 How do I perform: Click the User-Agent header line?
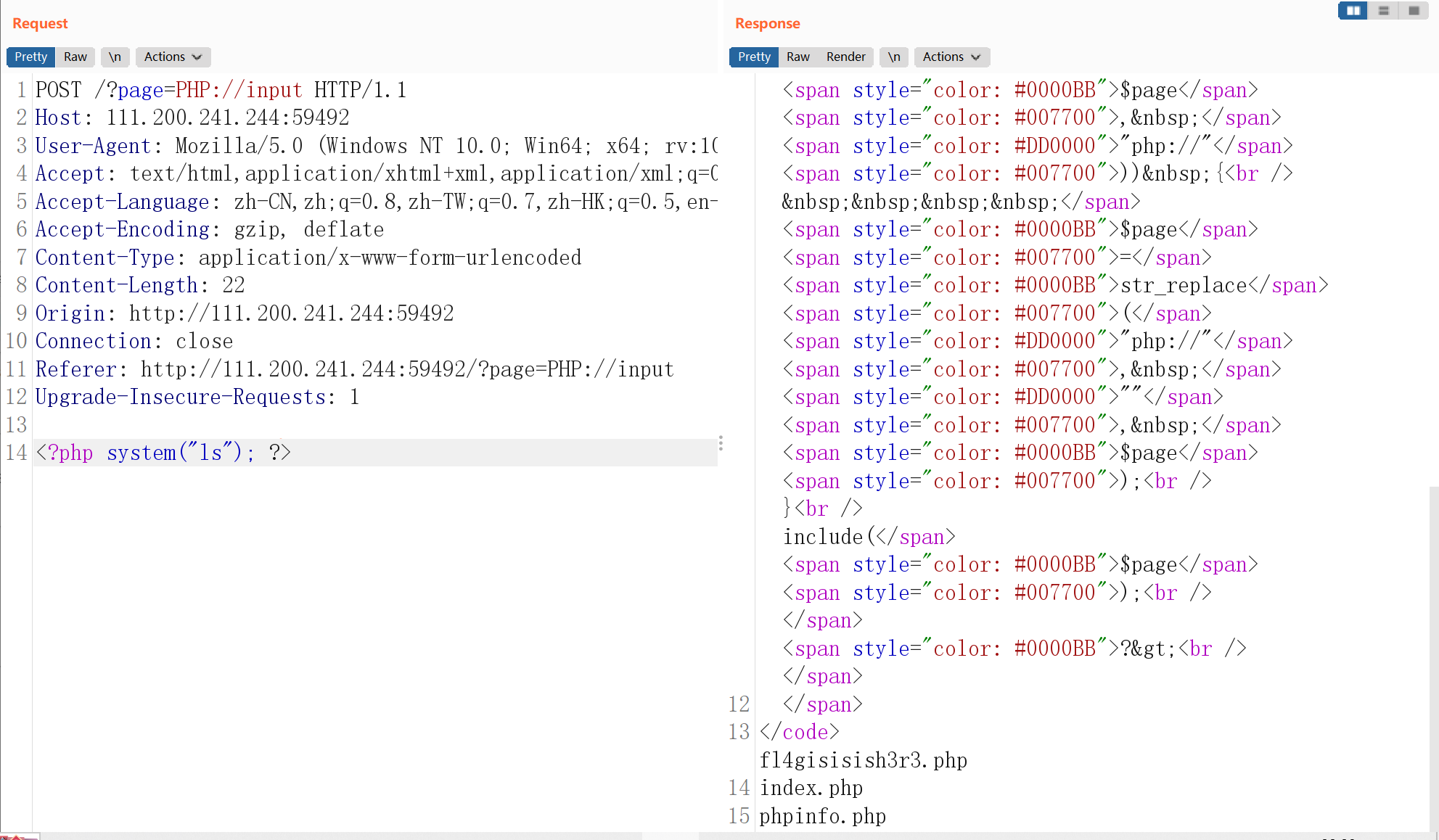376,146
